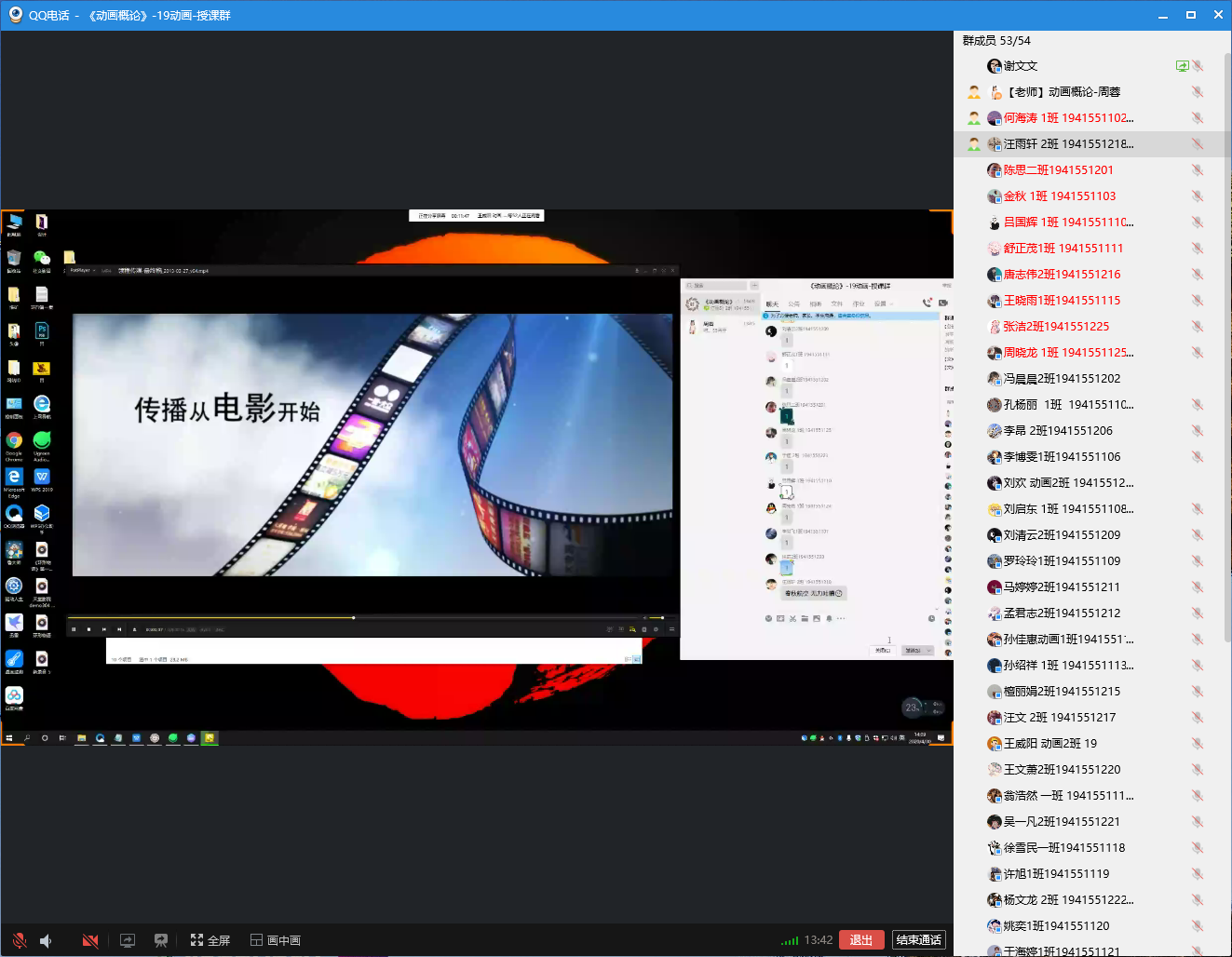1232x957 pixels.
Task: Enter fullscreen with 全屏
Action: [x=210, y=940]
